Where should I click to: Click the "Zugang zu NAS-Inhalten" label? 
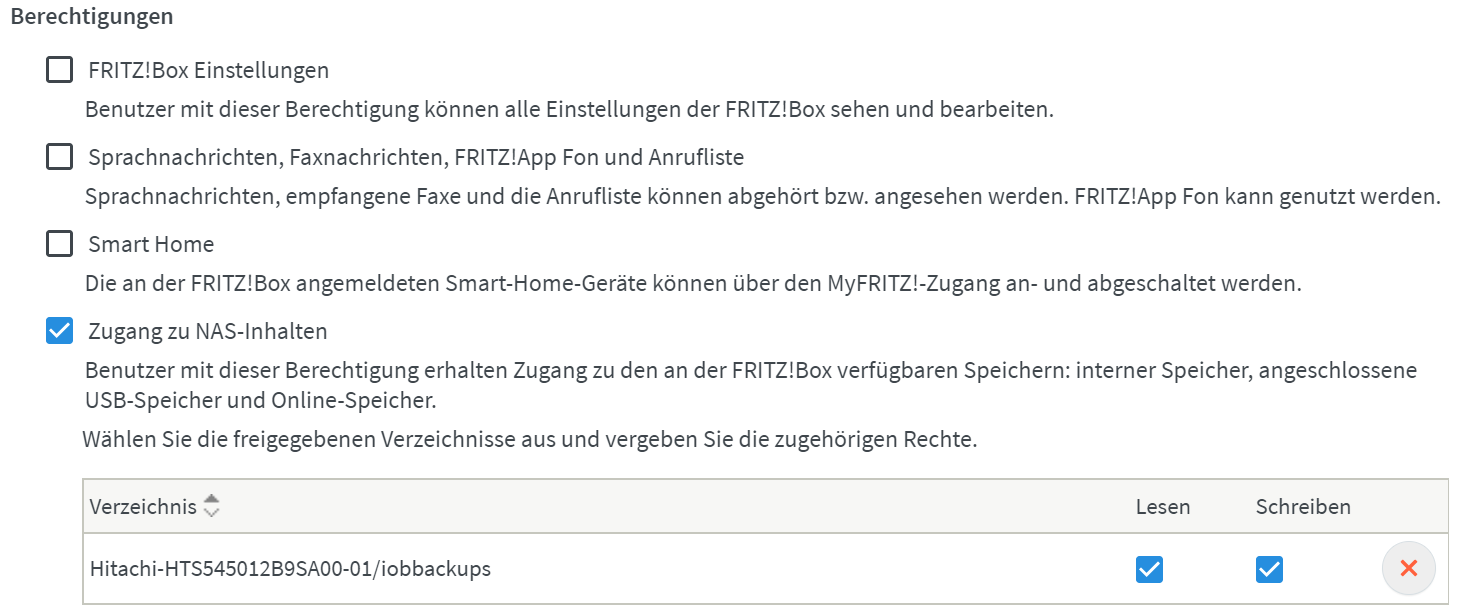pos(207,331)
